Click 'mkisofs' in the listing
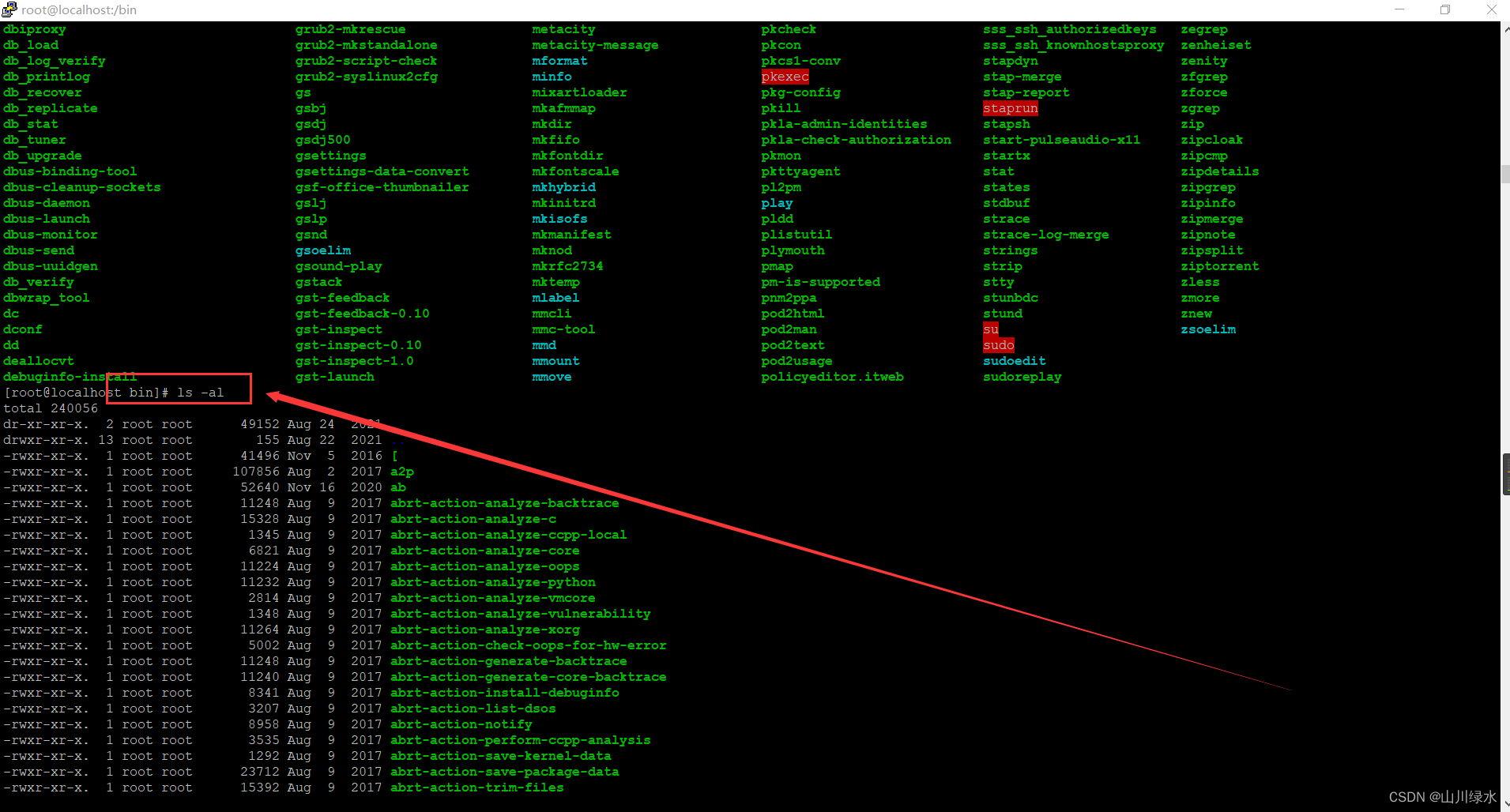The width and height of the screenshot is (1510, 812). [x=559, y=219]
